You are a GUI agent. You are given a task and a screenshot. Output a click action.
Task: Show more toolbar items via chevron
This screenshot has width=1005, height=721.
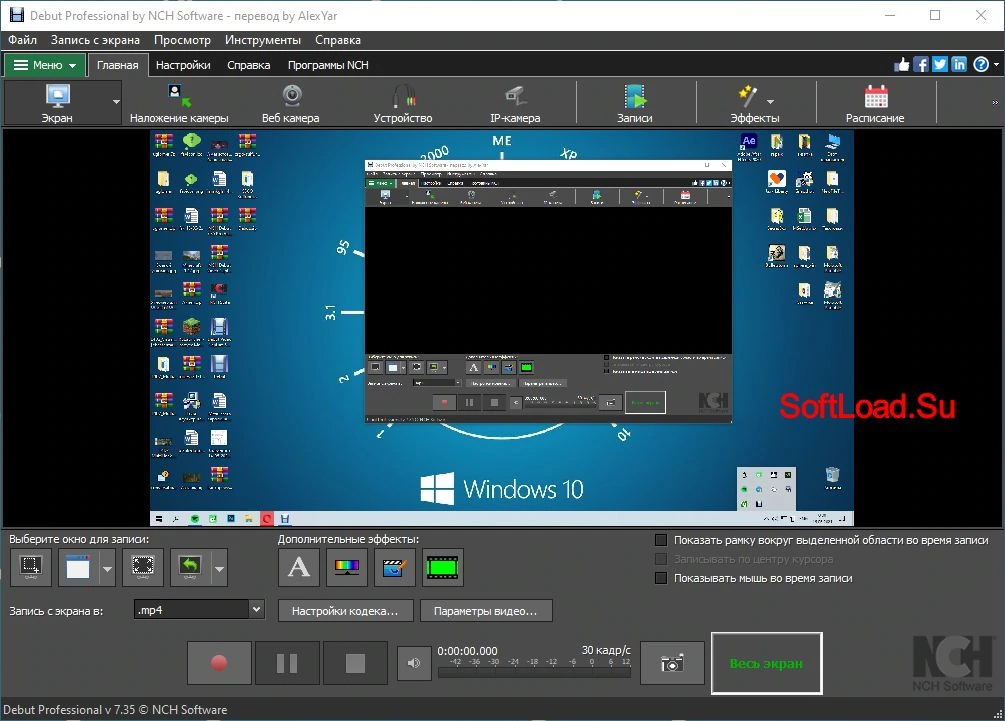(995, 103)
